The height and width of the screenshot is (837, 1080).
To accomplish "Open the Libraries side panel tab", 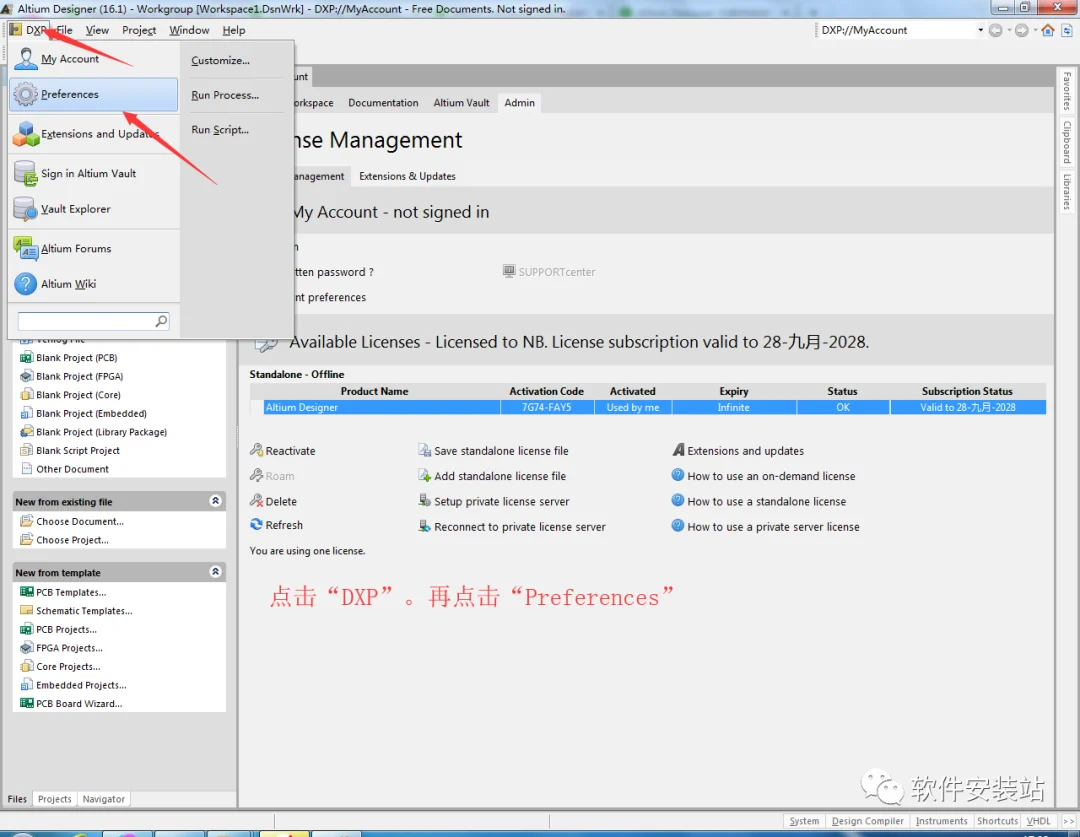I will [1066, 192].
